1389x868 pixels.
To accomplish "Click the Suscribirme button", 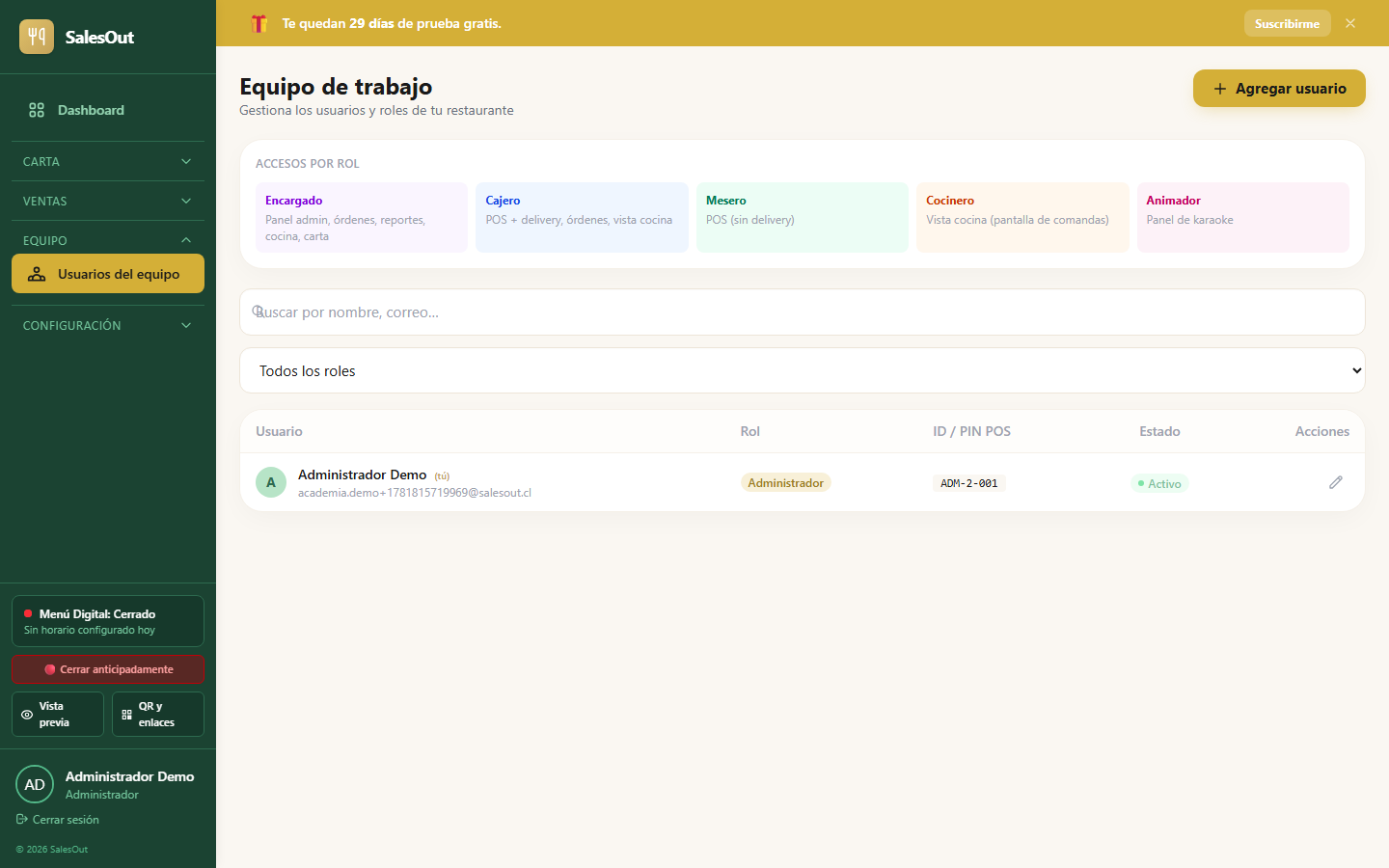I will coord(1287,23).
